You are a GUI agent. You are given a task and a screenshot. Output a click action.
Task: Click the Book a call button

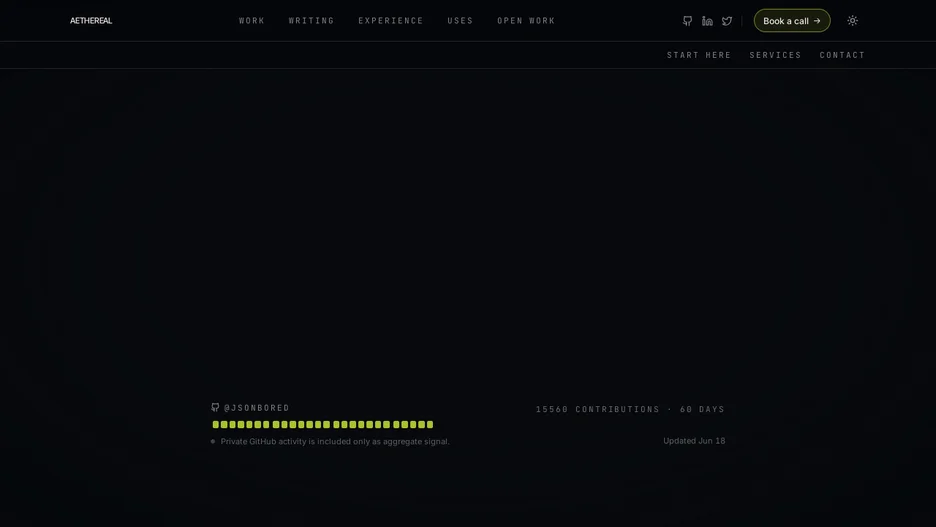792,21
